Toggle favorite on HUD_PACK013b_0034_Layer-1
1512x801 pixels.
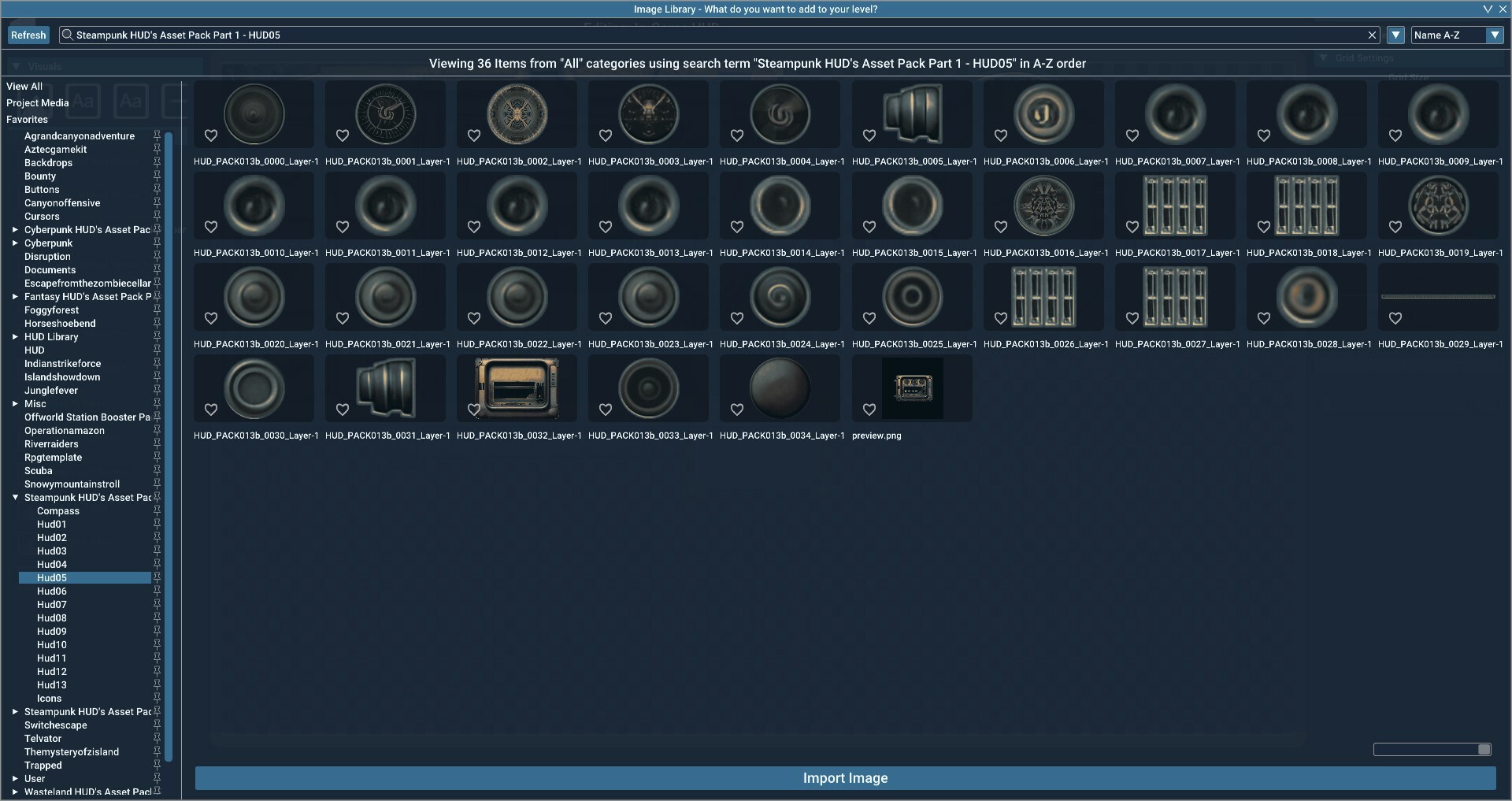736,410
